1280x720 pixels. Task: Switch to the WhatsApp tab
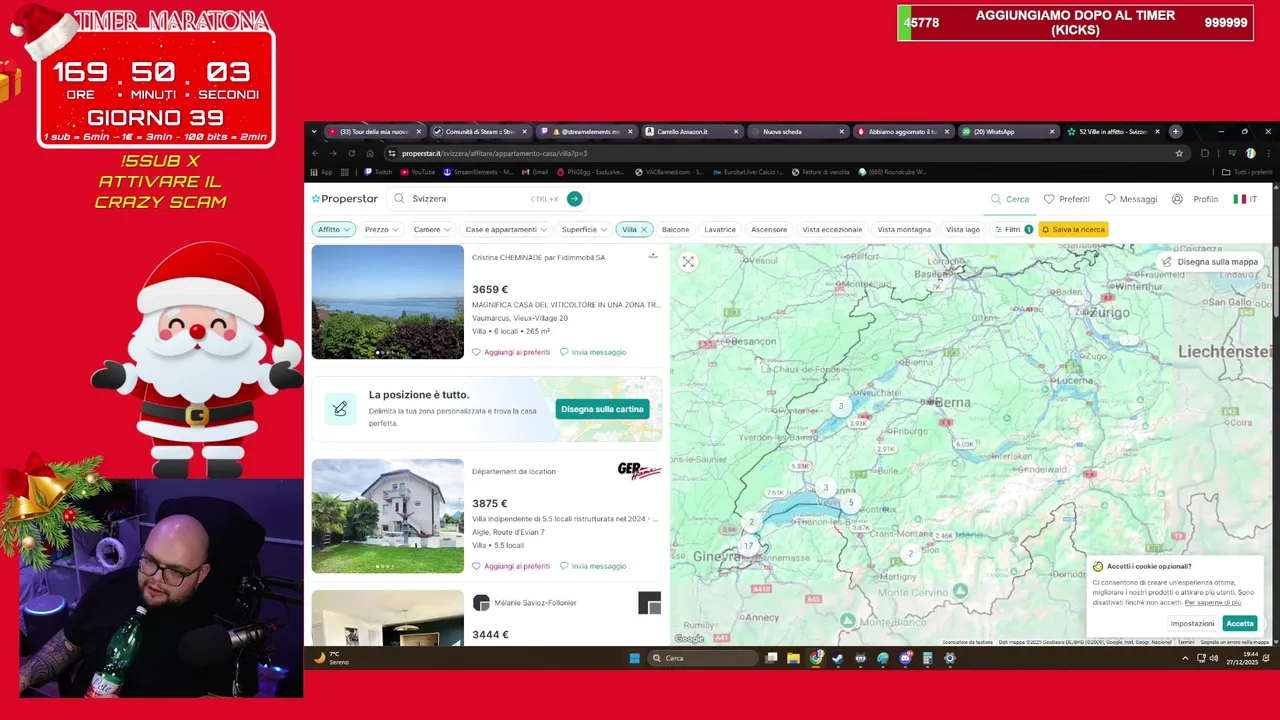coord(1008,131)
